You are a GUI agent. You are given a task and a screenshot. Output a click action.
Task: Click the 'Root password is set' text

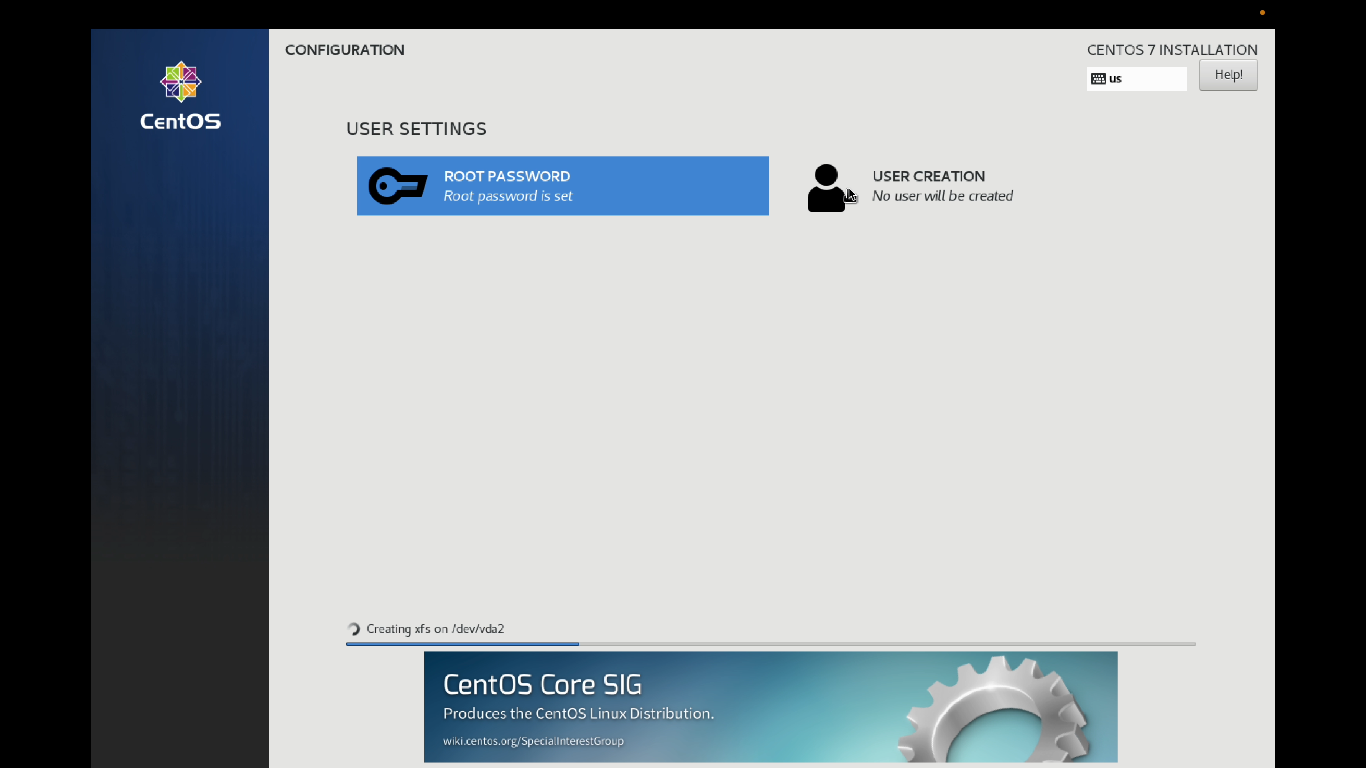click(508, 196)
